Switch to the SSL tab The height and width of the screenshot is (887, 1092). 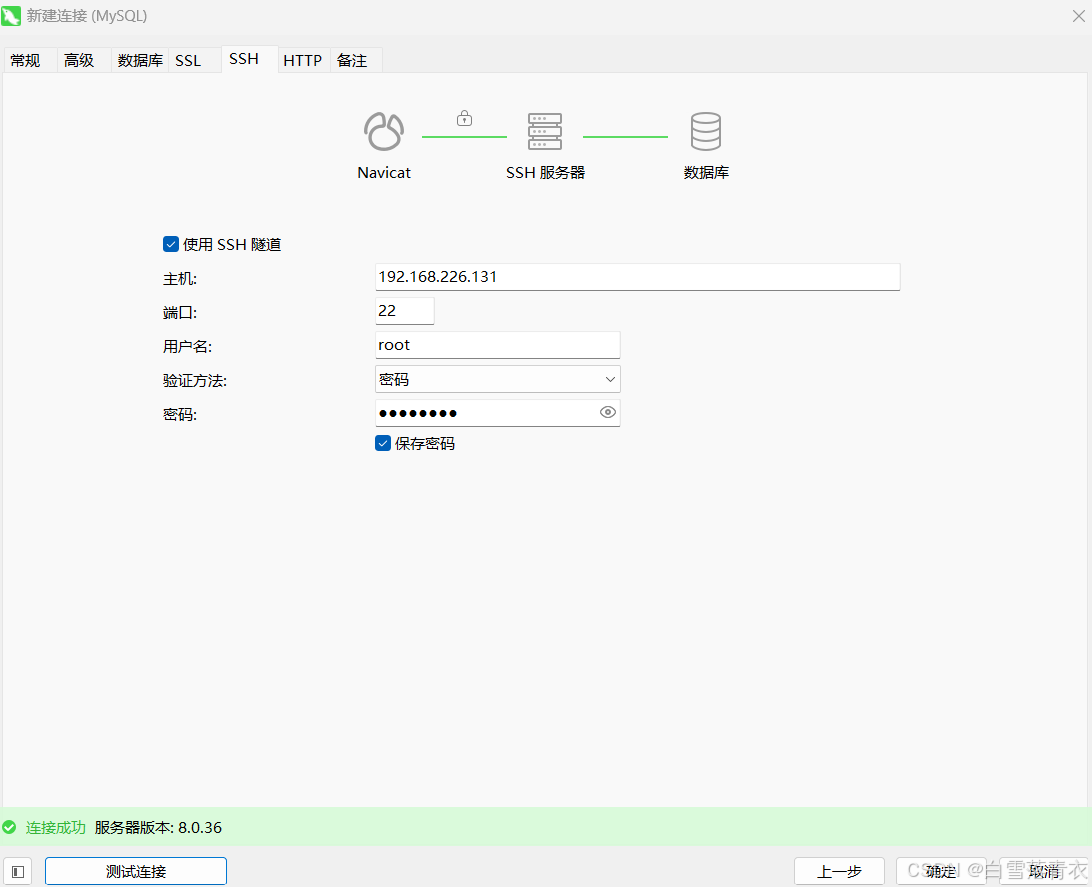coord(188,61)
